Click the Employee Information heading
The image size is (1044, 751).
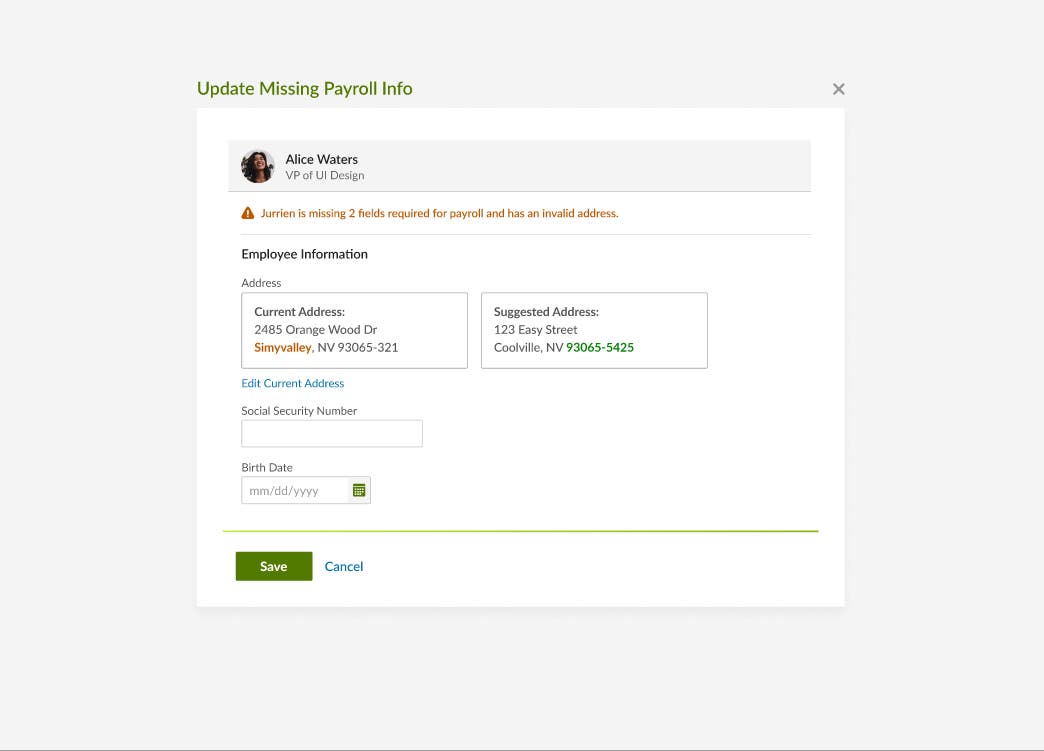[x=304, y=254]
